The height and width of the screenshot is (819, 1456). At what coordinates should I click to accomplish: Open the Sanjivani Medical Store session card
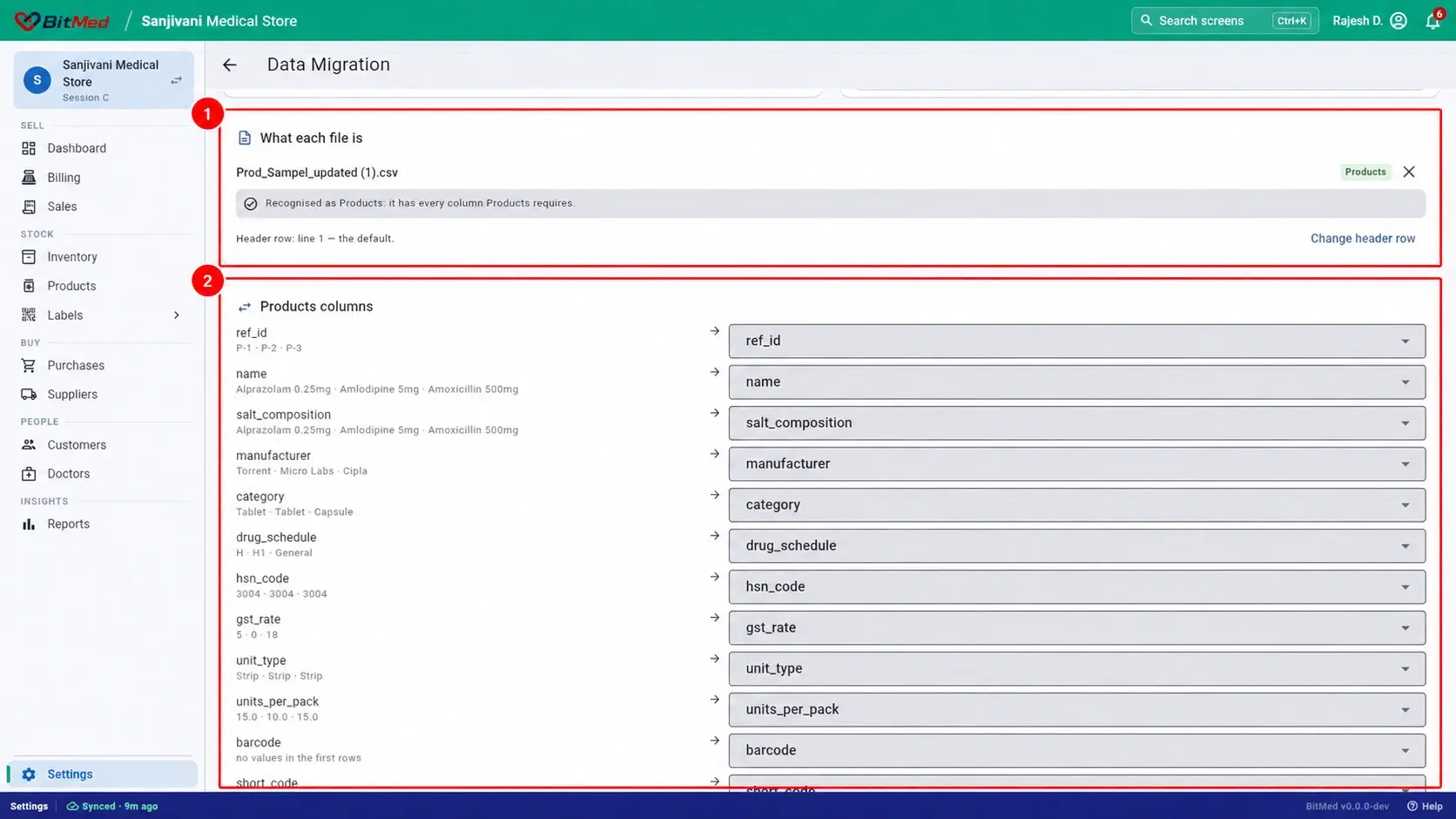click(104, 80)
